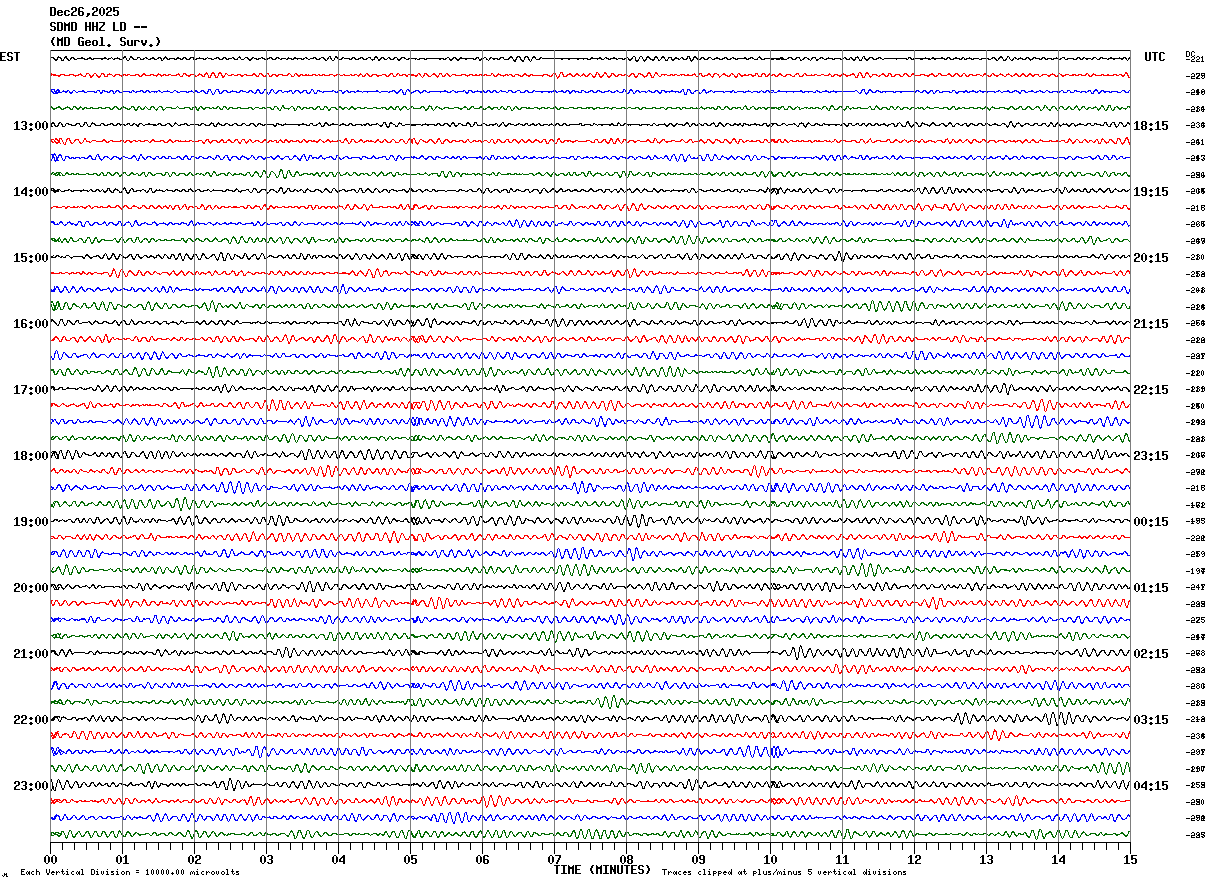Click the 19:15 UTC time label
The image size is (1210, 886).
point(1151,192)
